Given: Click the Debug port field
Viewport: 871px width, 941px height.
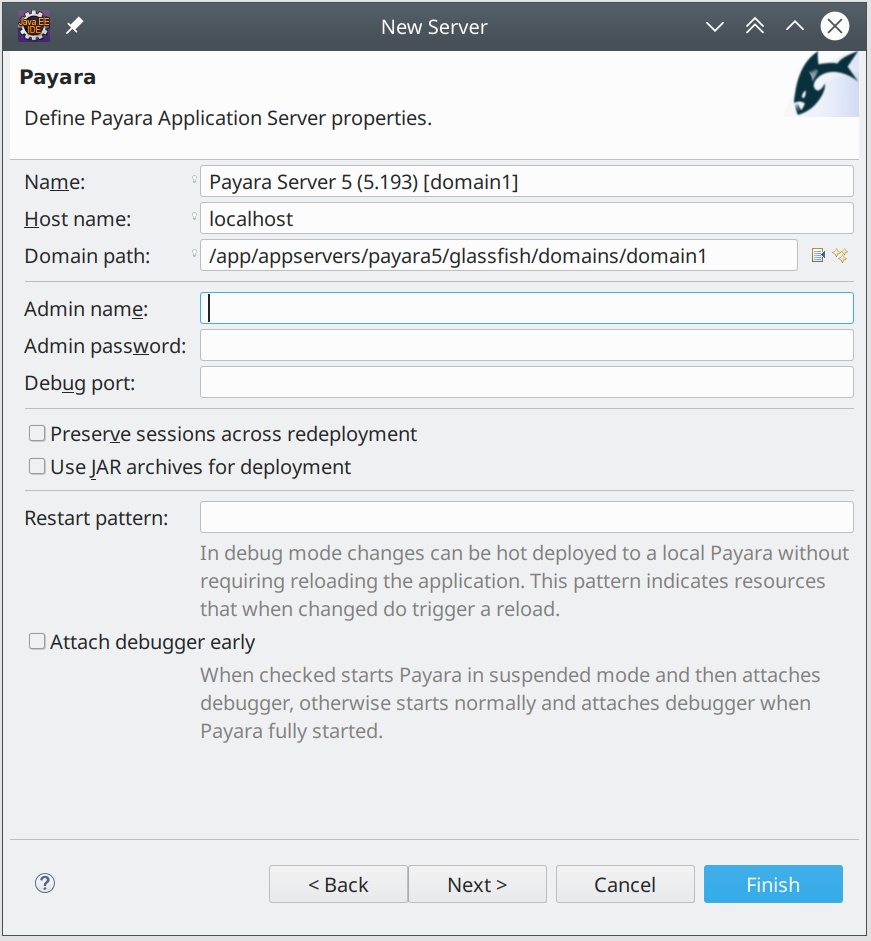Looking at the screenshot, I should [x=526, y=382].
